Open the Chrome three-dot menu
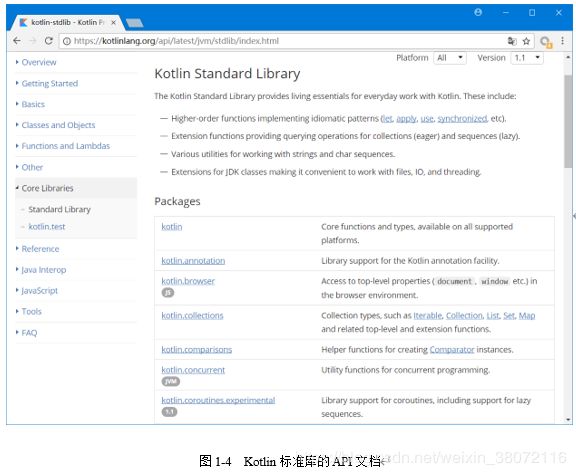 pos(562,41)
